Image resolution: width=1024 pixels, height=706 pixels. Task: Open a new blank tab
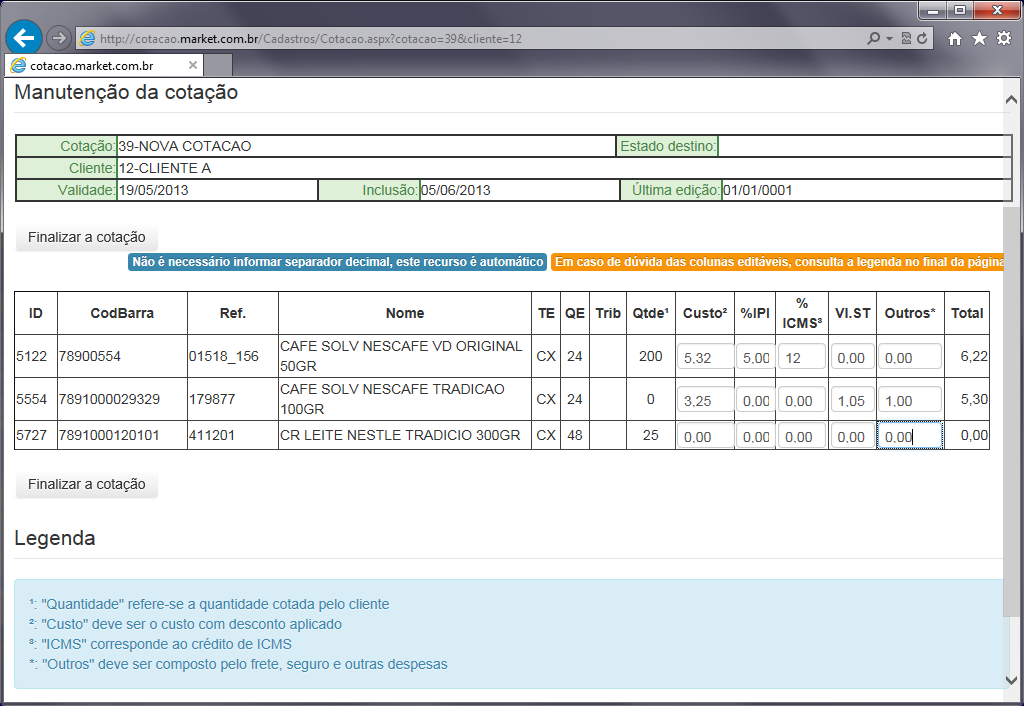[219, 65]
